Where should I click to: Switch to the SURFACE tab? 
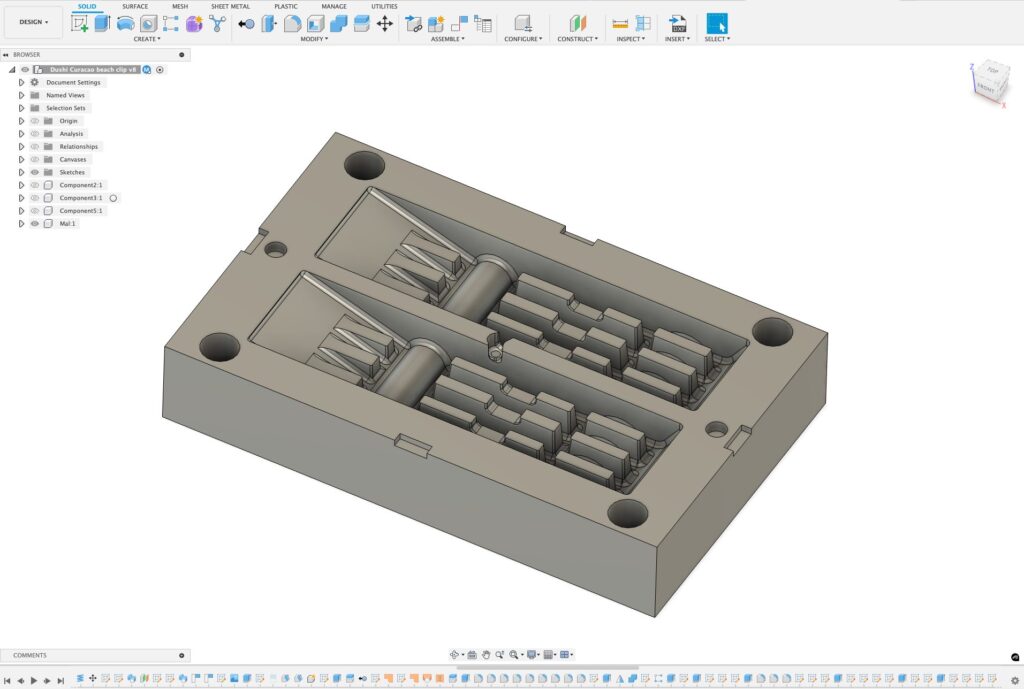[135, 7]
